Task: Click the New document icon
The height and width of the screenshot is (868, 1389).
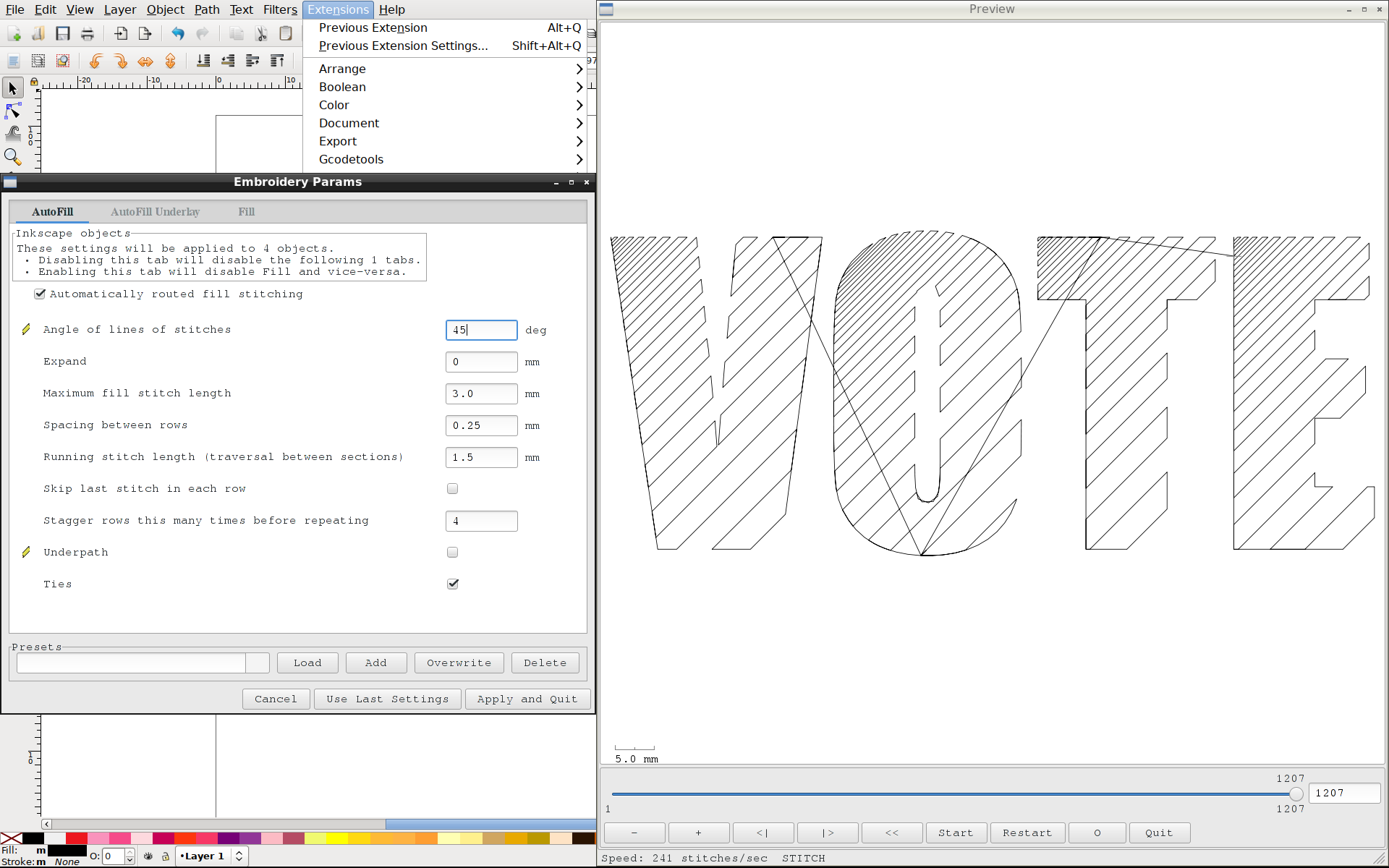Action: tap(14, 33)
